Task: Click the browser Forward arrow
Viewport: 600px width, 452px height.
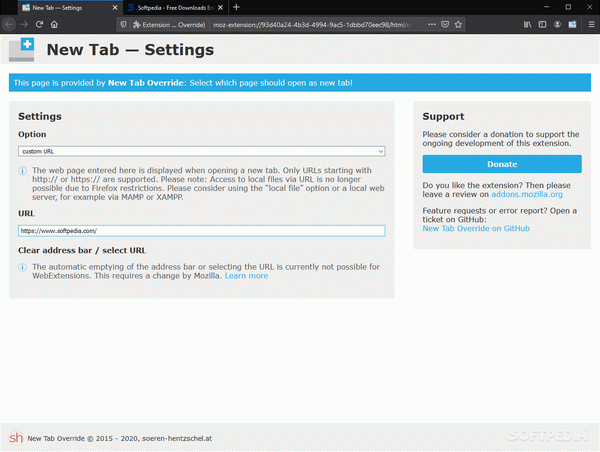Action: (24, 24)
